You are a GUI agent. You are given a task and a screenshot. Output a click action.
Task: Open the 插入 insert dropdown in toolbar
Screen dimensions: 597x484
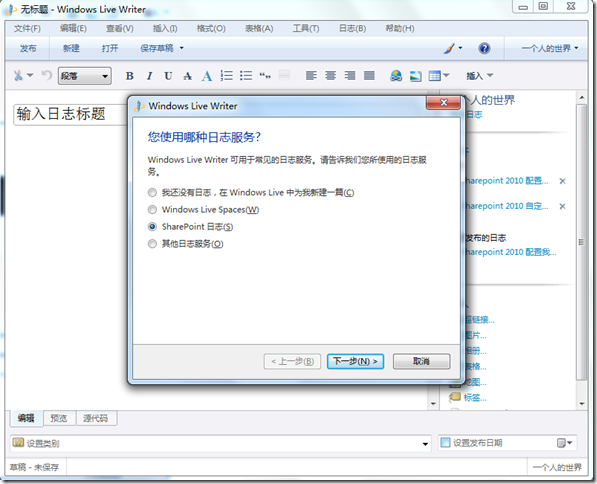(x=480, y=76)
